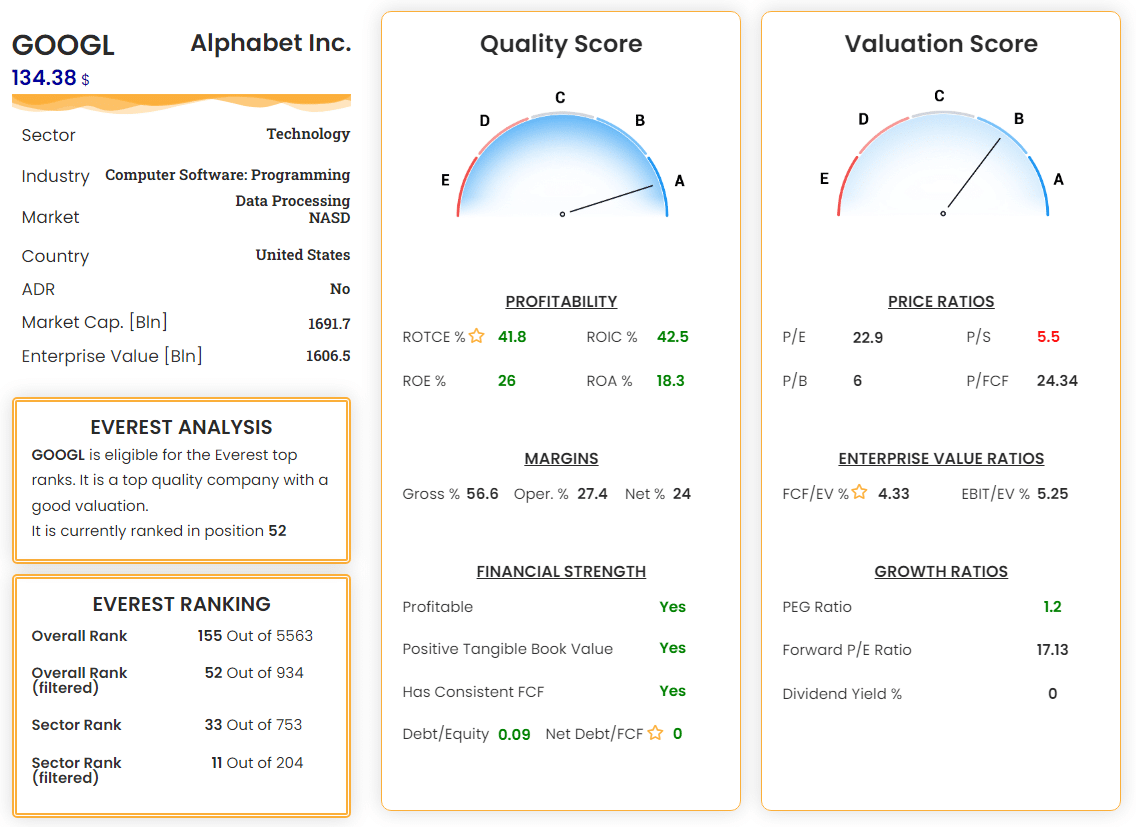Click the Quality Score title

click(561, 44)
